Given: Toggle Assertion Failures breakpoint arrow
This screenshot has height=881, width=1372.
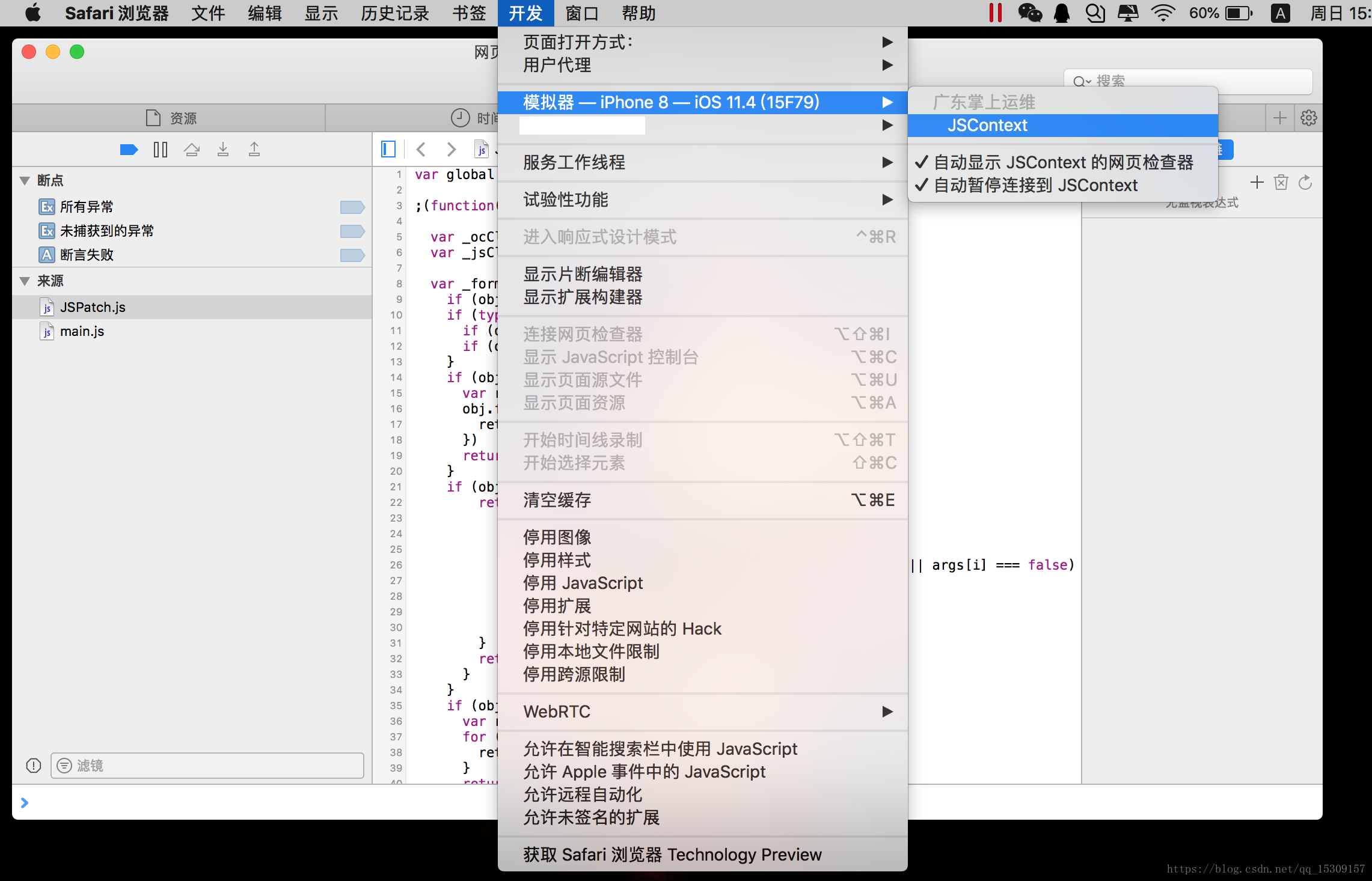Looking at the screenshot, I should click(x=352, y=255).
